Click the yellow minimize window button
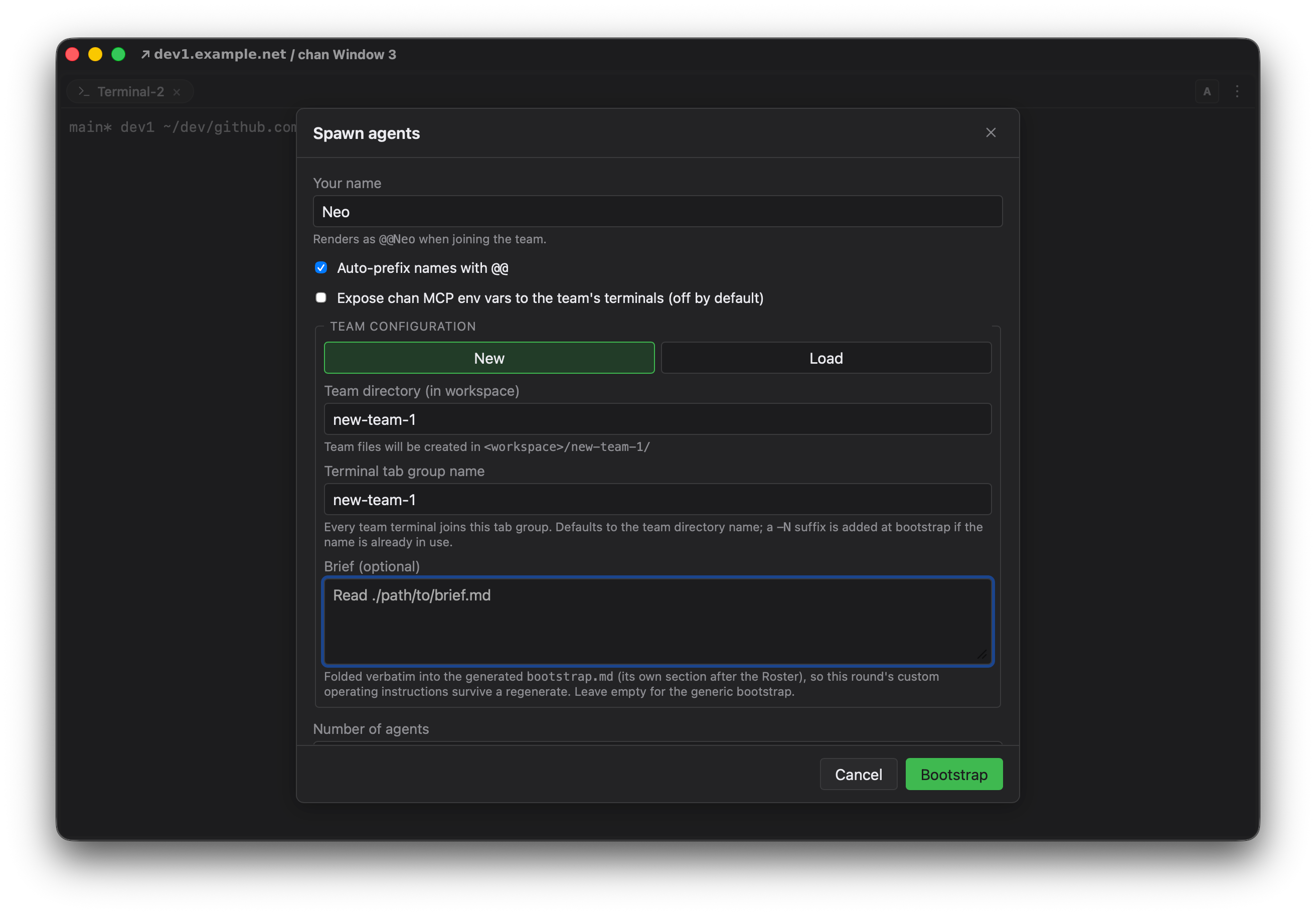Image resolution: width=1316 pixels, height=915 pixels. [x=96, y=55]
